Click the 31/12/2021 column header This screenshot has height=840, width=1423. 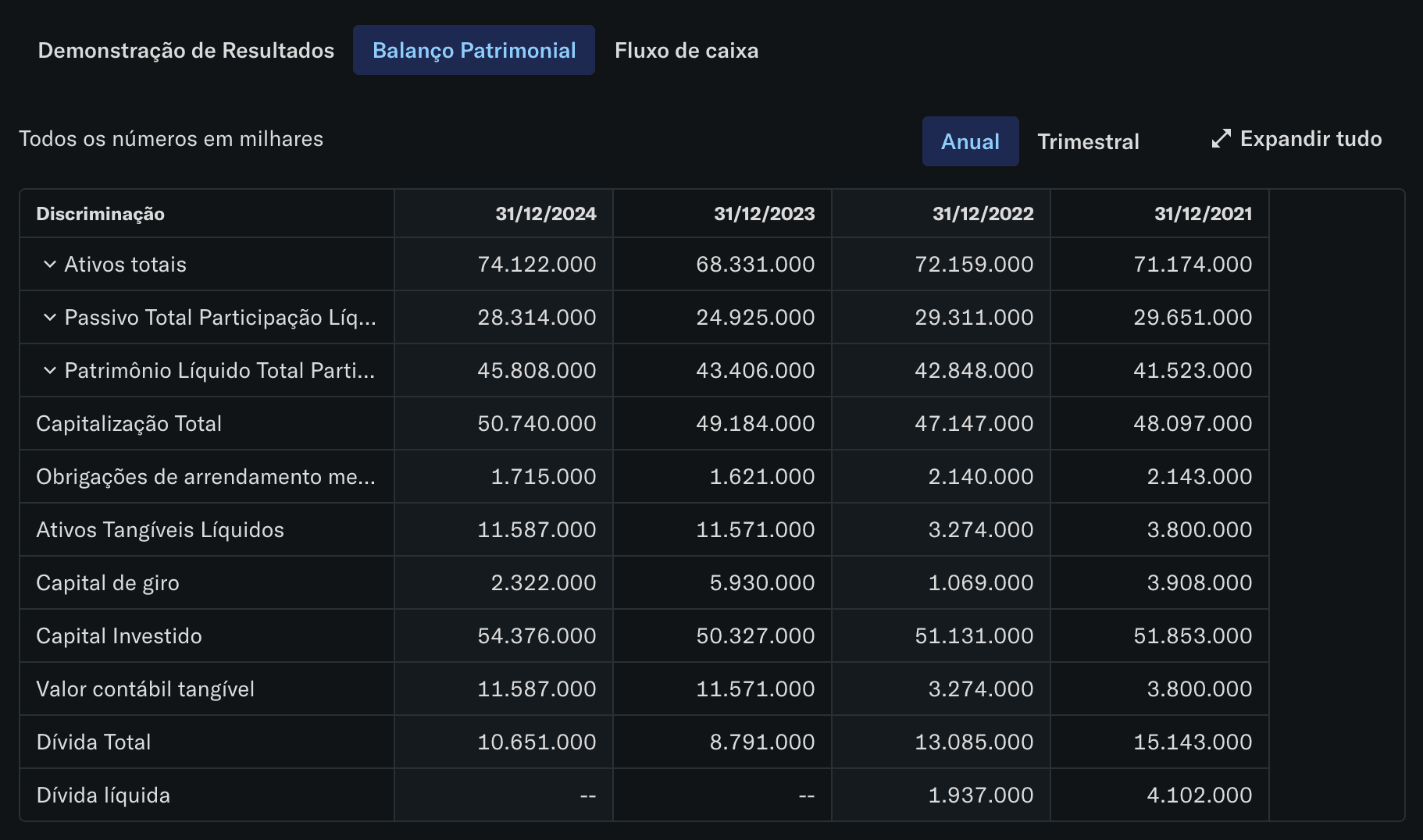1203,214
